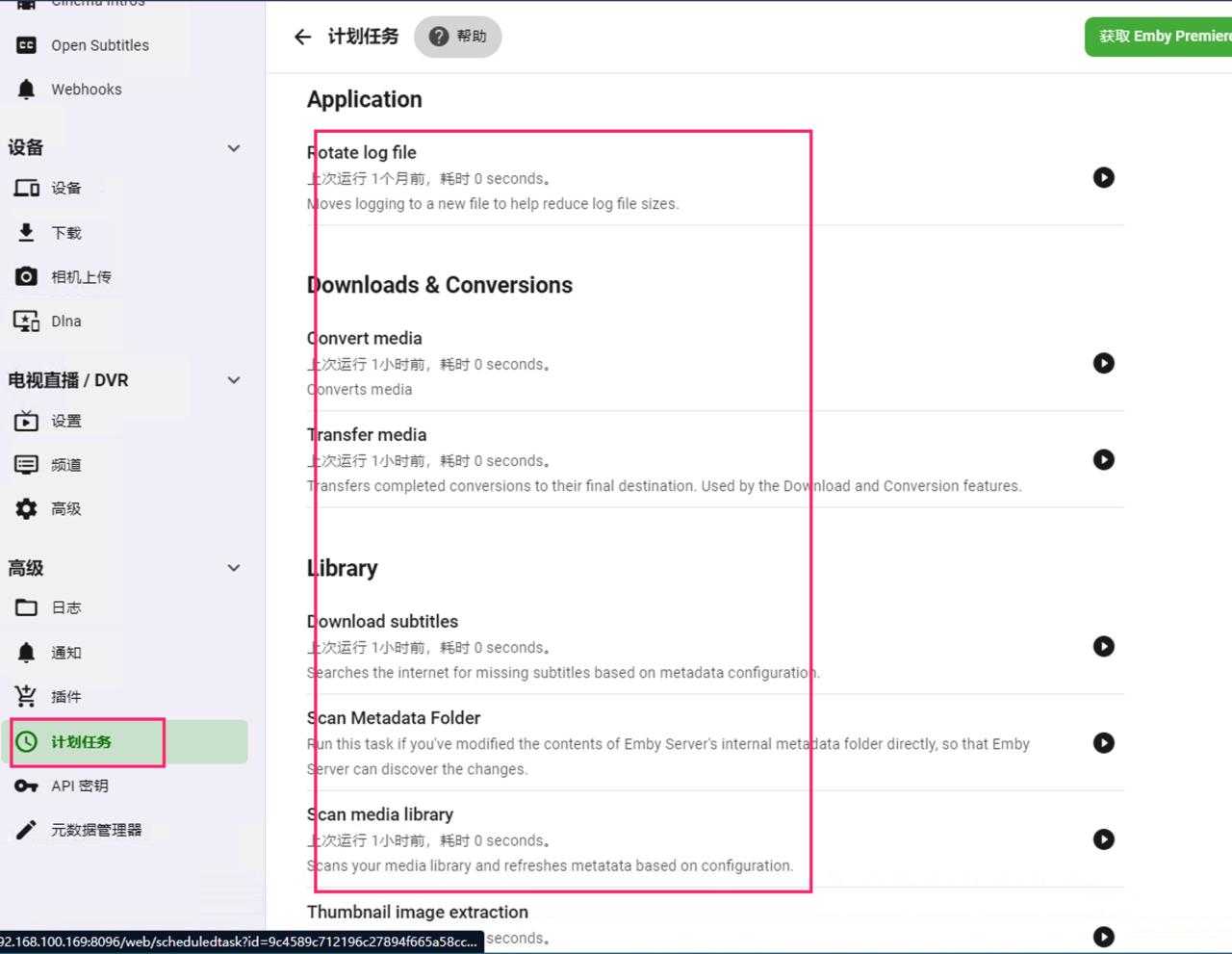Open the Dlna sidebar icon

pos(27,321)
